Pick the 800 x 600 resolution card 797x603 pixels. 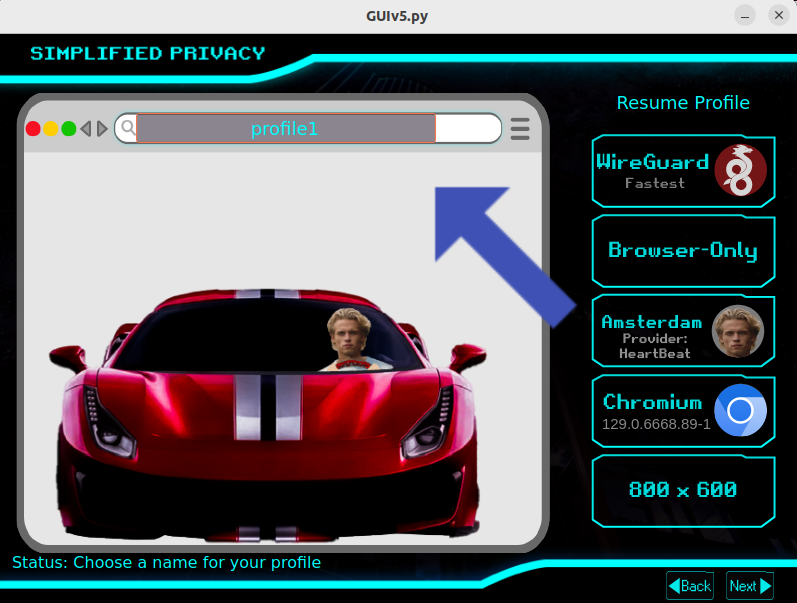[x=684, y=491]
